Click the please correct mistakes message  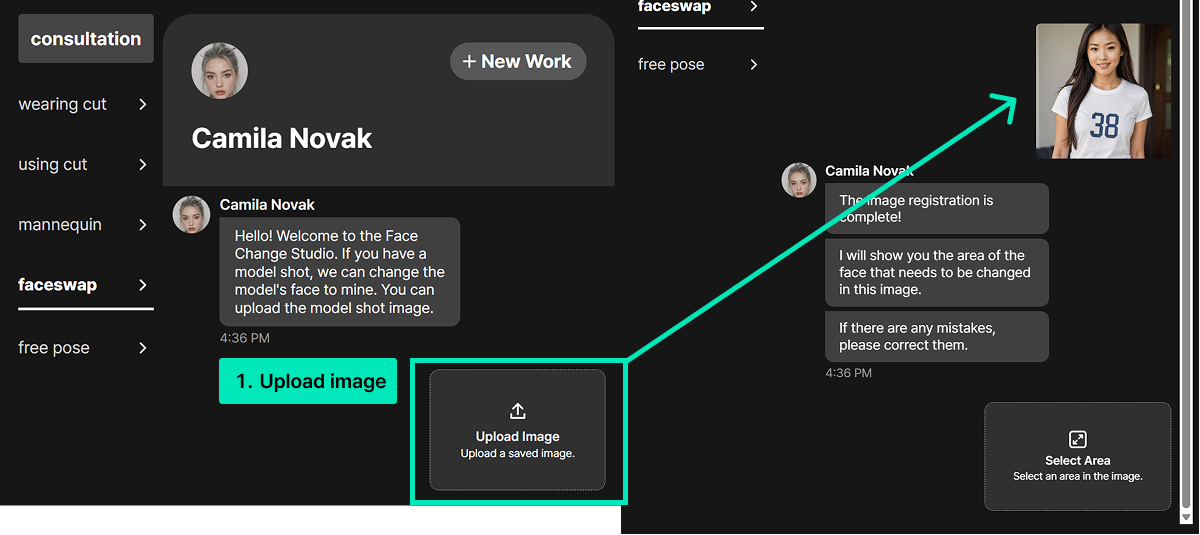coord(937,336)
